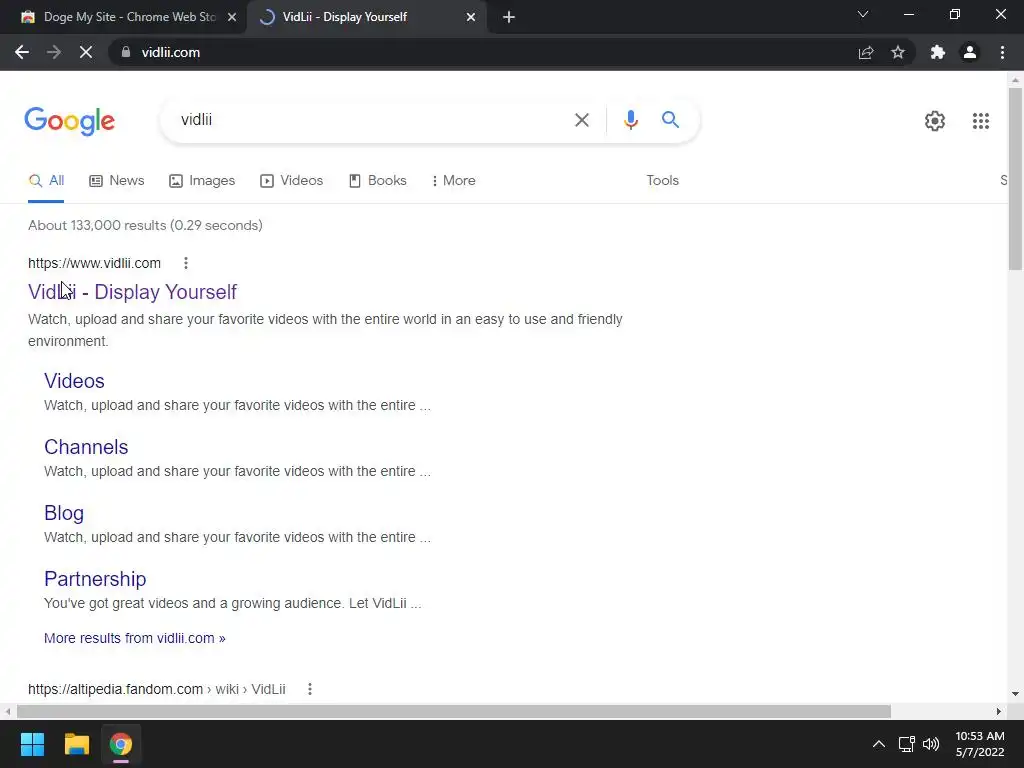Select the All results tab
The image size is (1024, 768).
pos(46,180)
